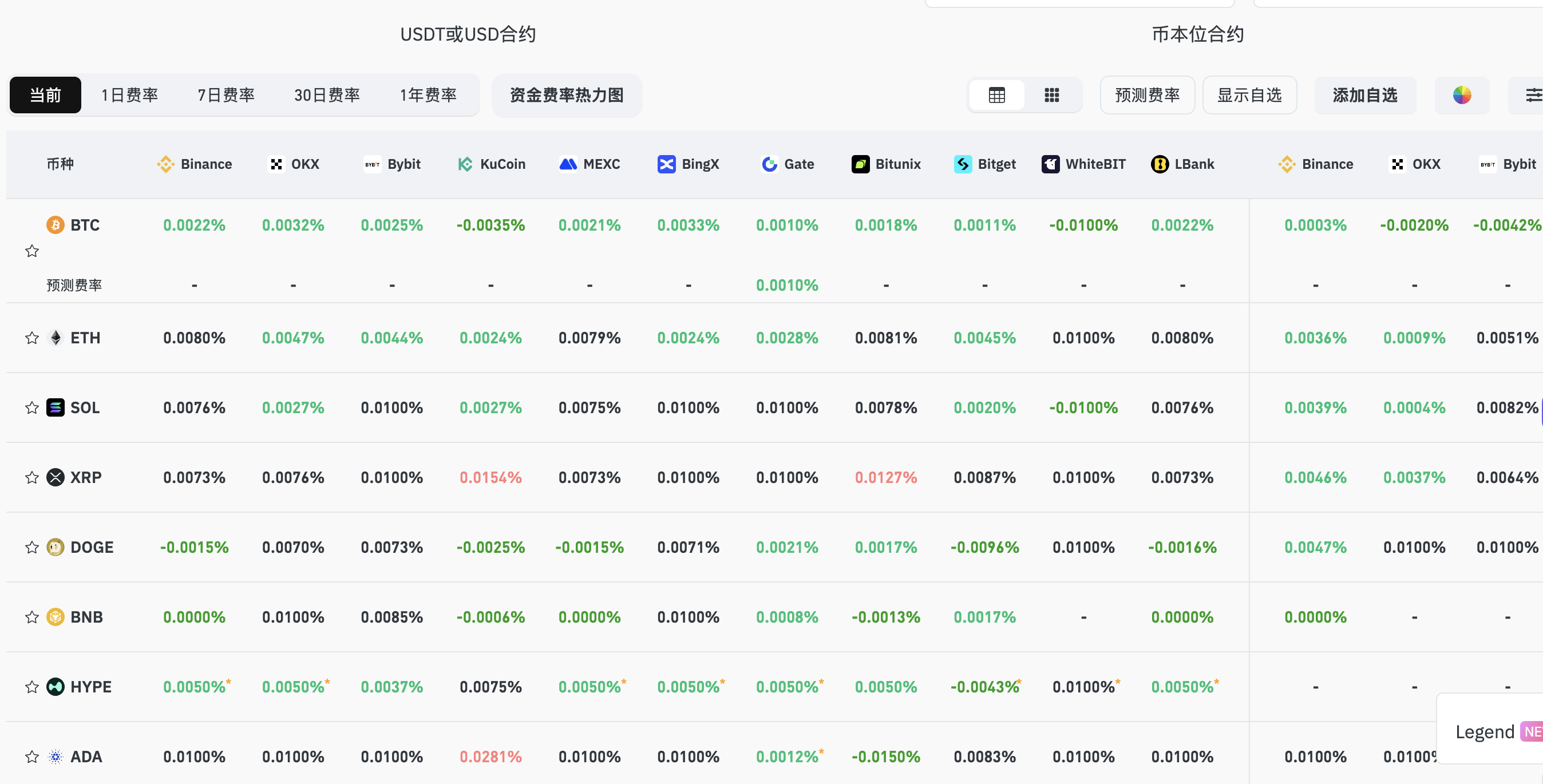The height and width of the screenshot is (784, 1543).
Task: Open the color theme wheel
Action: (1462, 95)
